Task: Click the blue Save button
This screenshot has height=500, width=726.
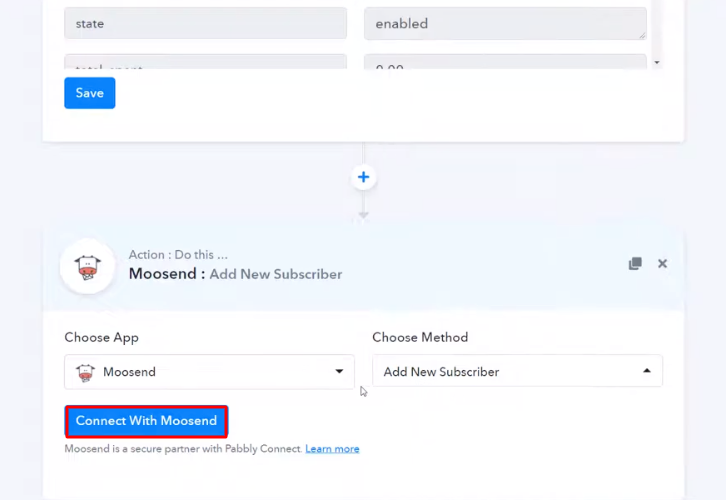Action: click(x=89, y=93)
